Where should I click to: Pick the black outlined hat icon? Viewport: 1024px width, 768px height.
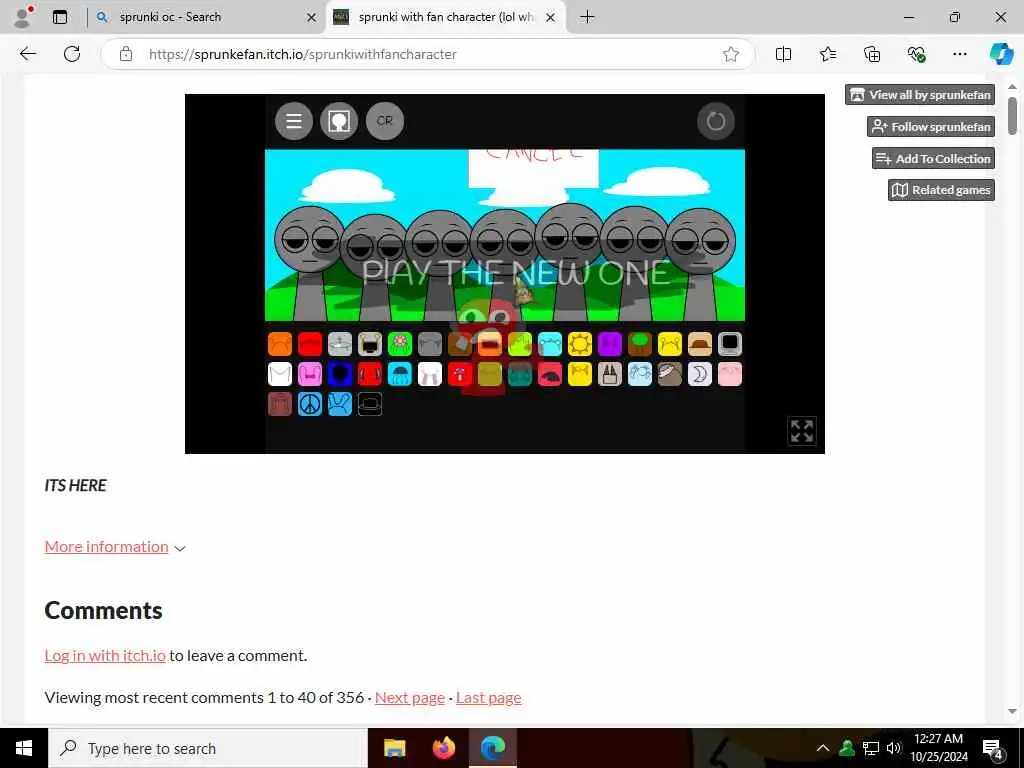(x=370, y=404)
